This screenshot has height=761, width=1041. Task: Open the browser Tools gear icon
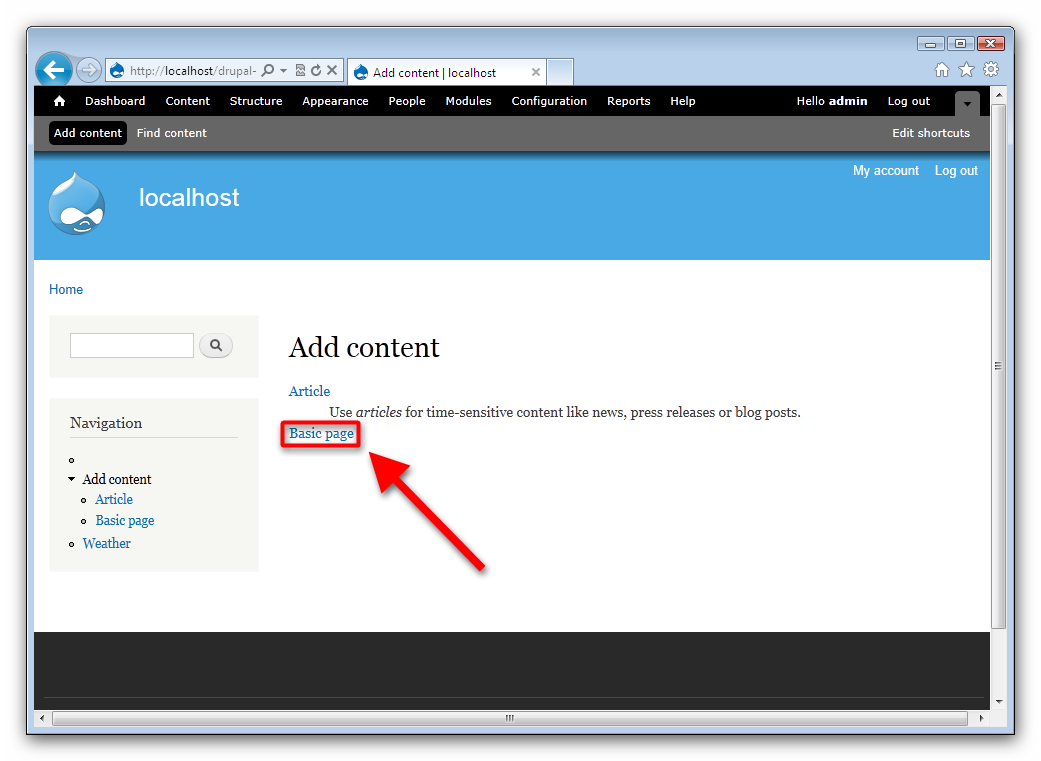point(990,69)
